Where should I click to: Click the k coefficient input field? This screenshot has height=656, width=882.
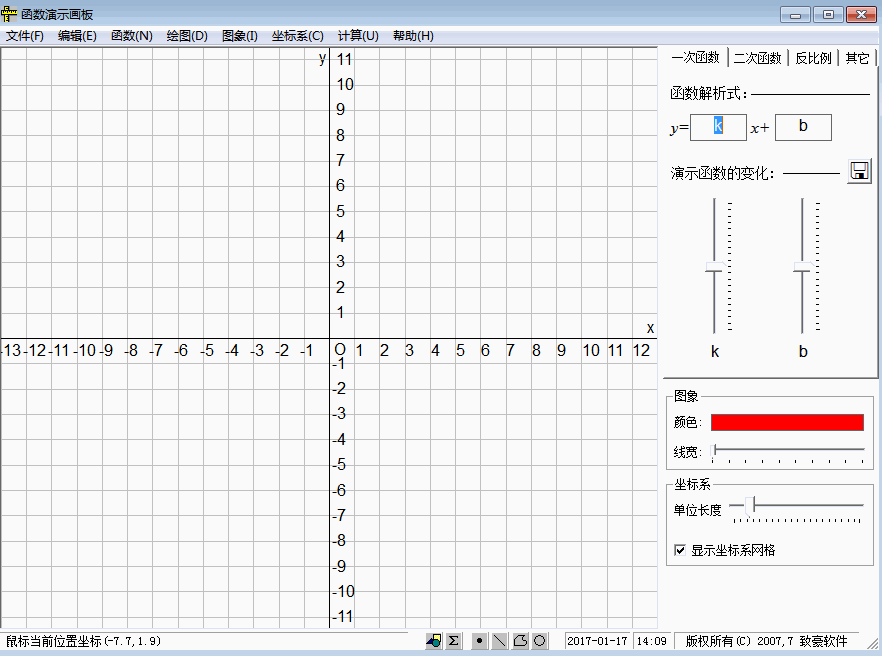click(x=718, y=127)
